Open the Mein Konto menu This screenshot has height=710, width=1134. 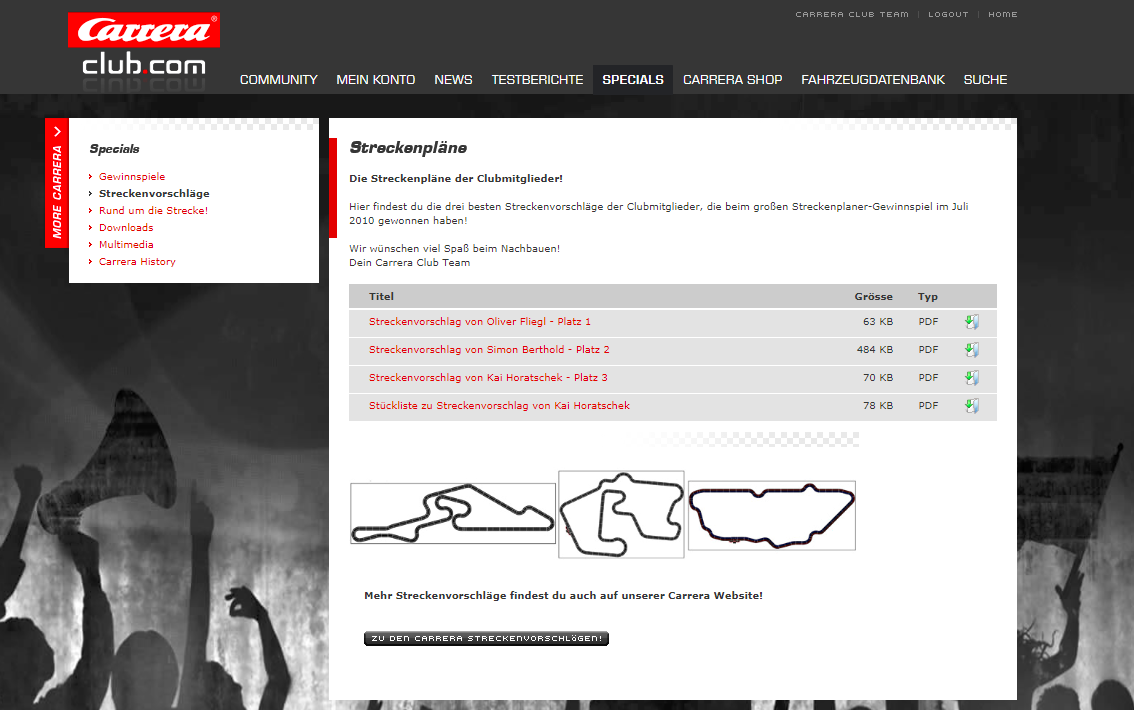click(375, 80)
